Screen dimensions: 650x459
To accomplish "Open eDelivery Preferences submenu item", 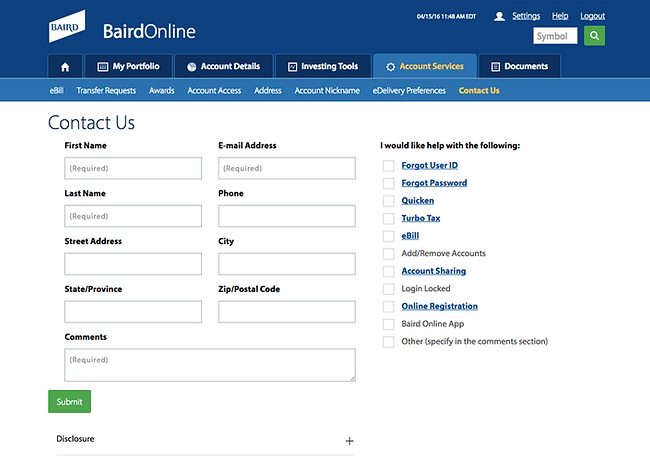I will tap(409, 90).
